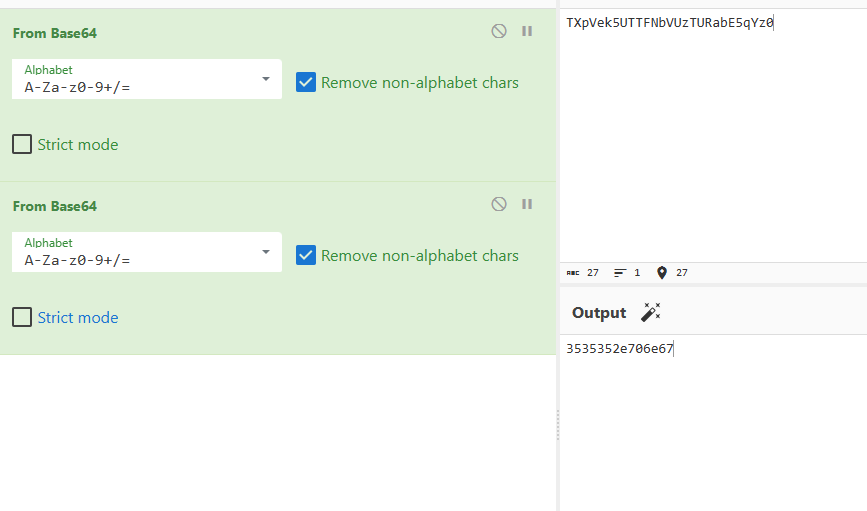Set breakpoint on first From Base64 operation
The image size is (867, 511).
(x=527, y=32)
